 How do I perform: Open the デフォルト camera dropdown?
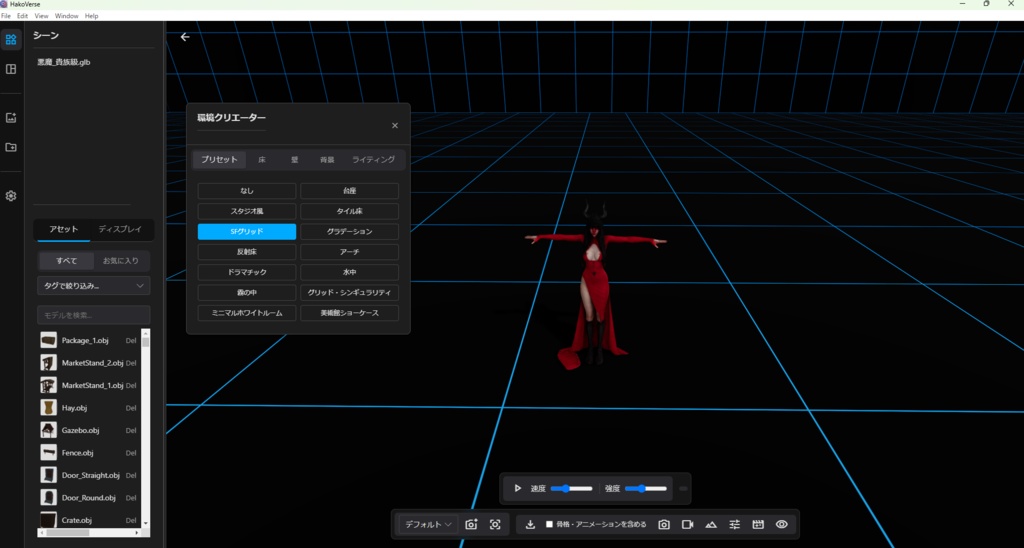(x=428, y=524)
